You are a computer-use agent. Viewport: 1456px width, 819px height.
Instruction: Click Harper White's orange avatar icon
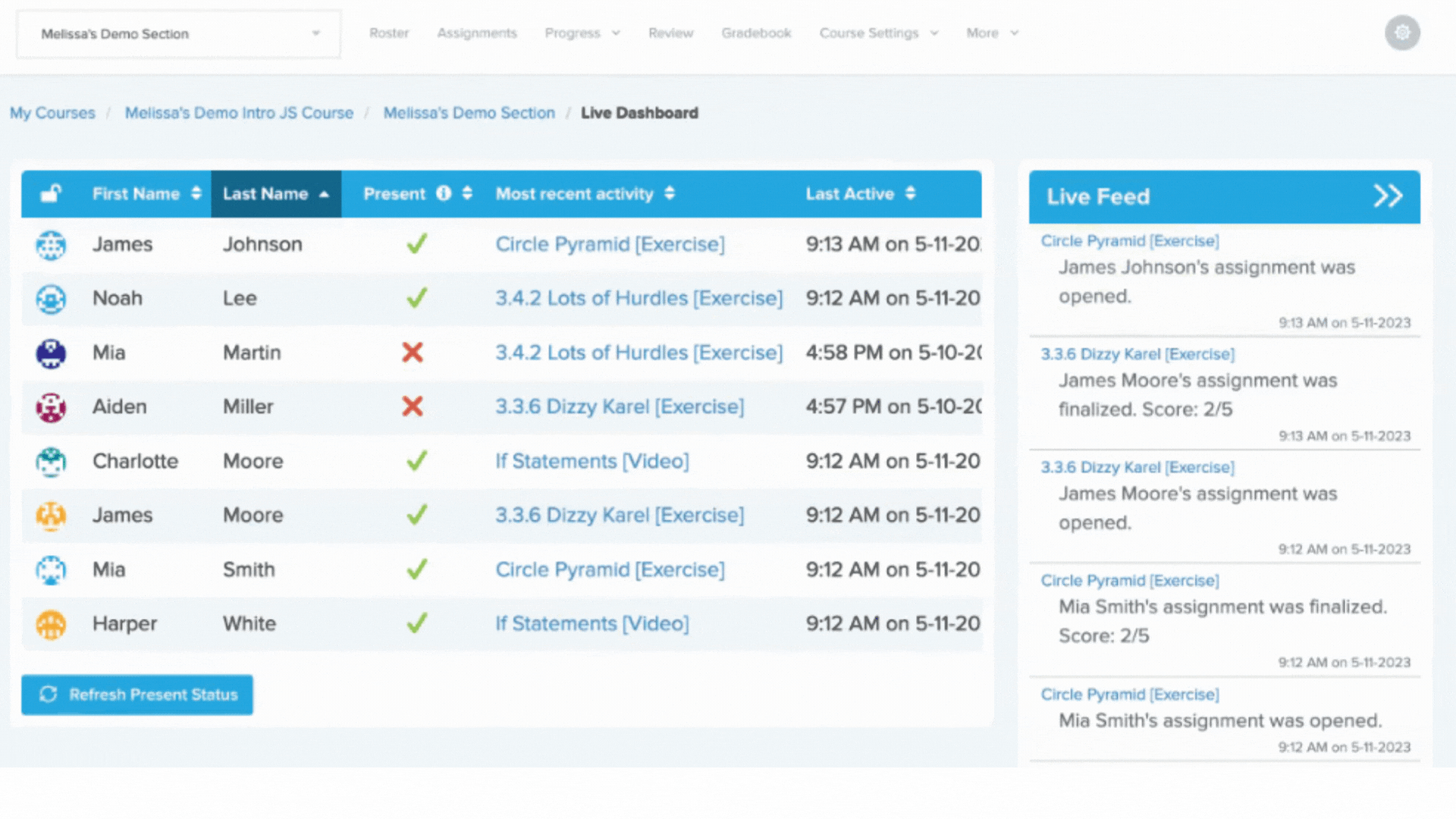coord(51,624)
